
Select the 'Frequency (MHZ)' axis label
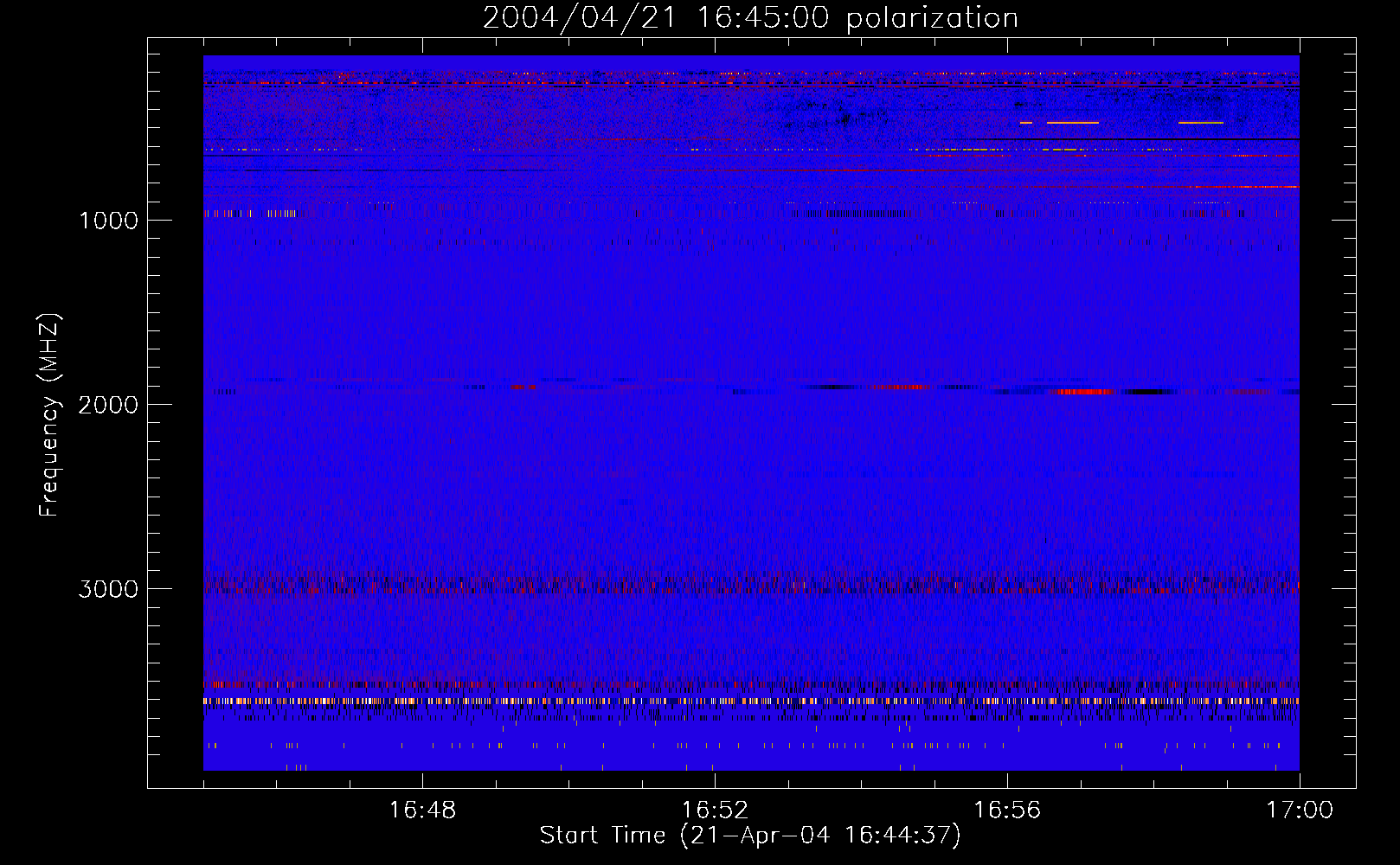(x=49, y=415)
